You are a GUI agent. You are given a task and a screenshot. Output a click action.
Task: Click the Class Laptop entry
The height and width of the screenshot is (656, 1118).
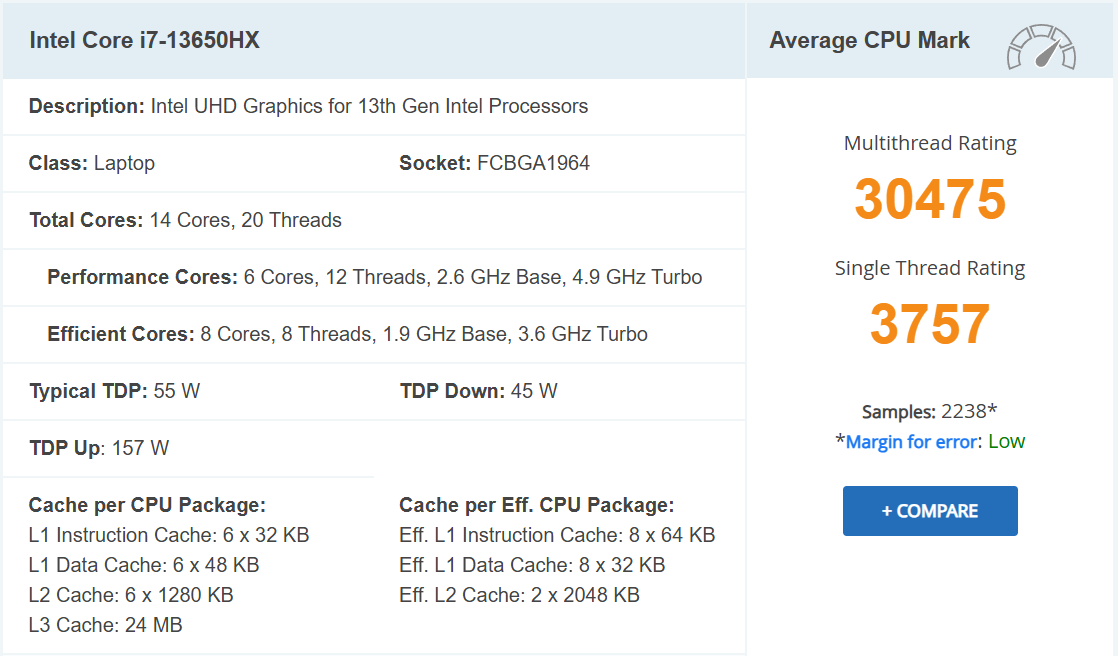(x=92, y=163)
